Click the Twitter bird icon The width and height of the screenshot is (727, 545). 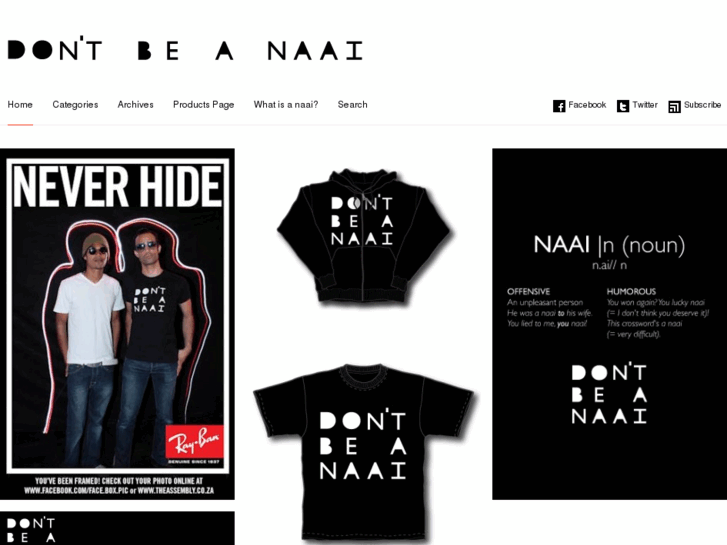[x=623, y=106]
